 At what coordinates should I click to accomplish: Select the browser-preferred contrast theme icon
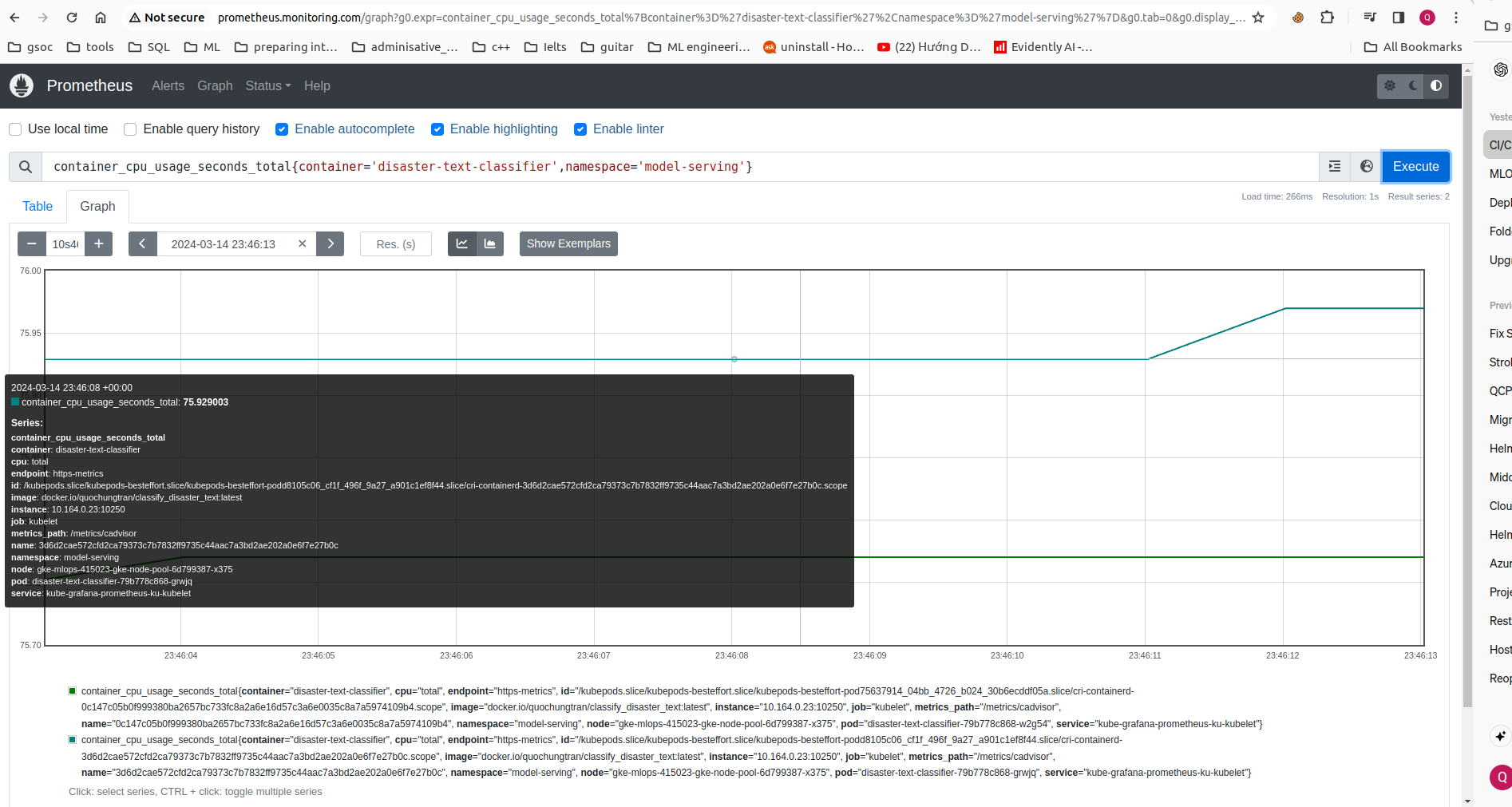(1436, 85)
